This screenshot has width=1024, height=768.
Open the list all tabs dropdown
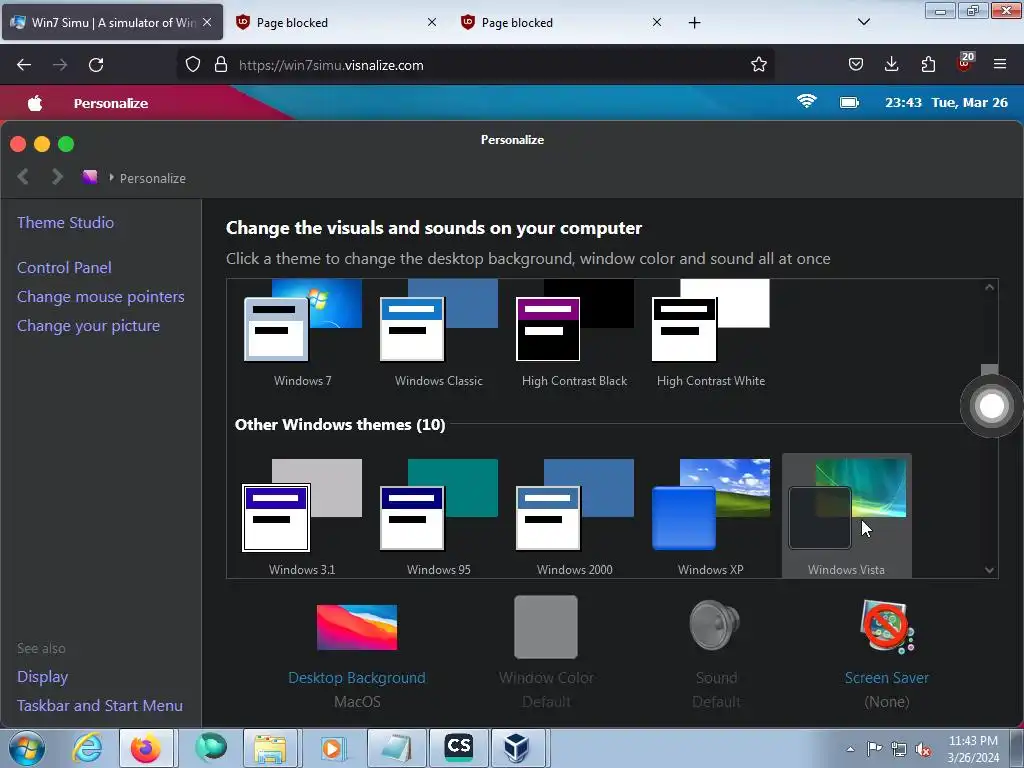tap(863, 22)
